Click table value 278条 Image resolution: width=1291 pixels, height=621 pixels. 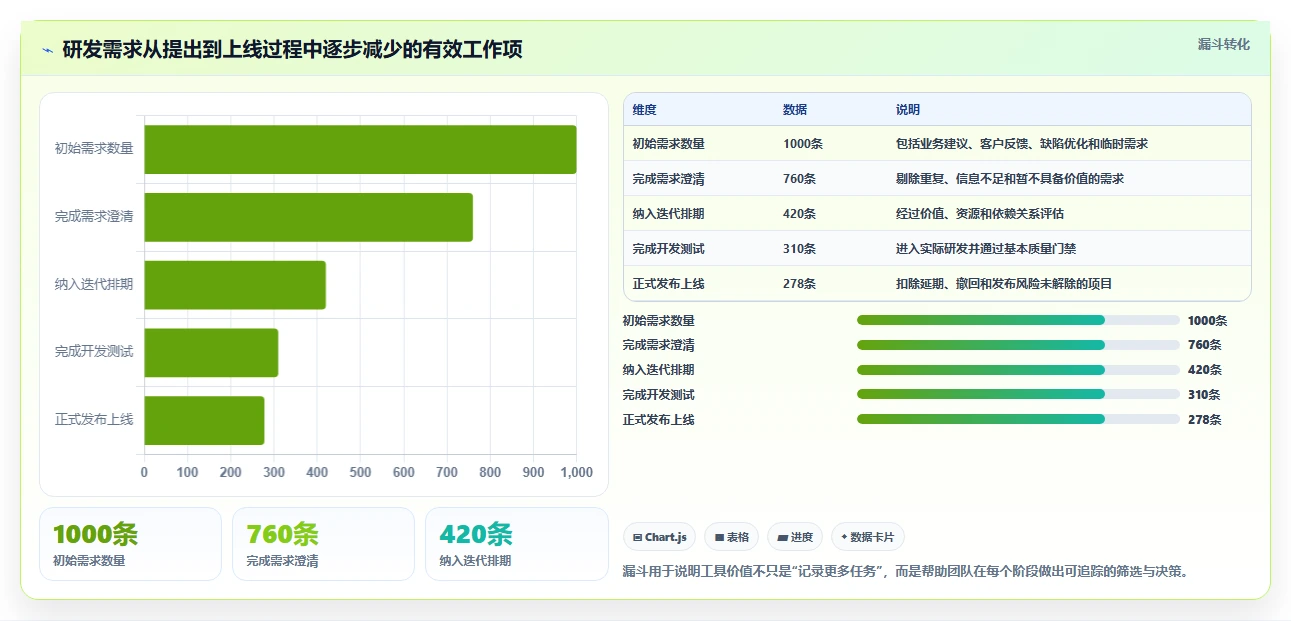(800, 284)
